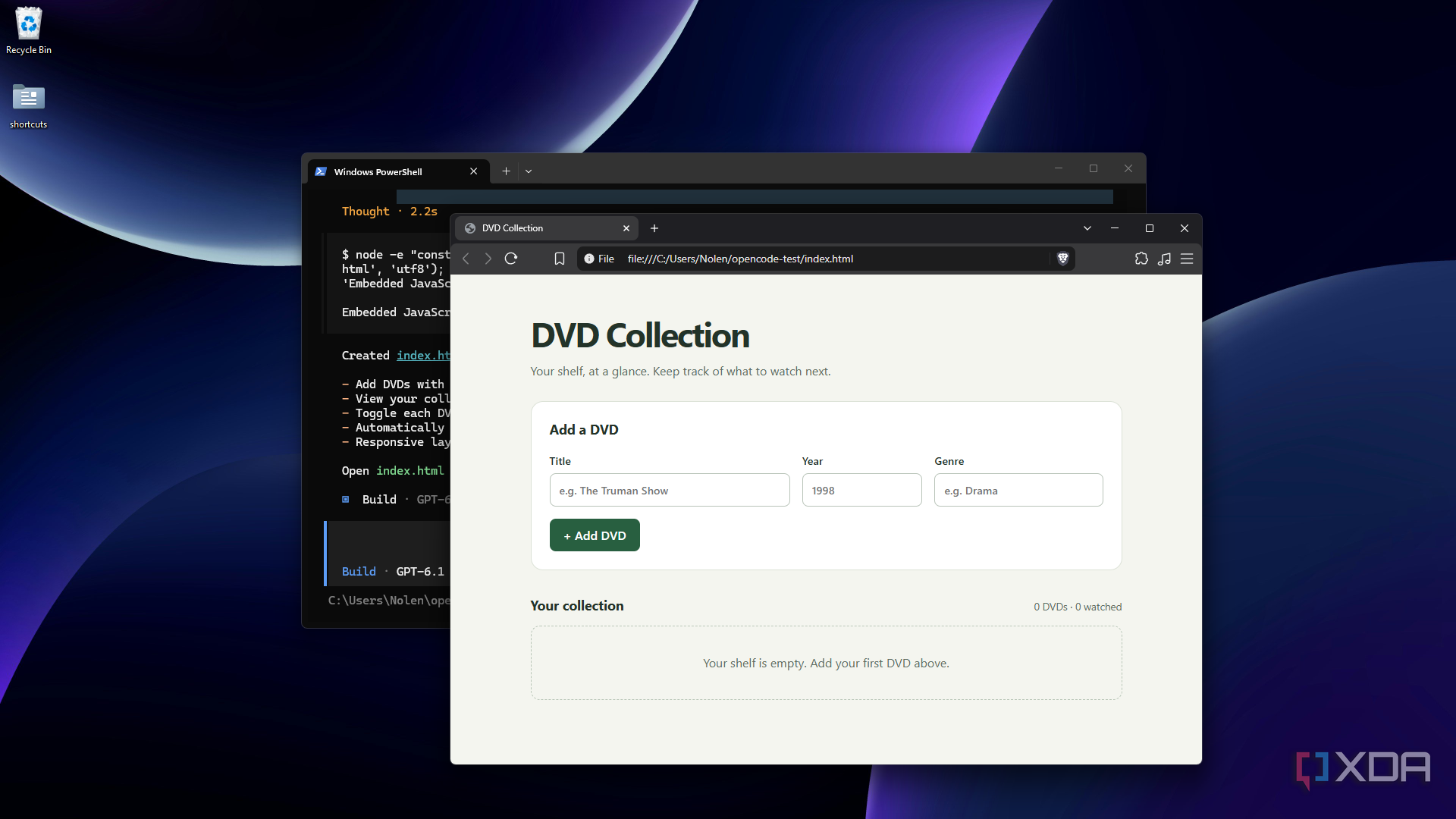Bookmark this page with bookmark icon
The width and height of the screenshot is (1456, 819).
pos(560,259)
